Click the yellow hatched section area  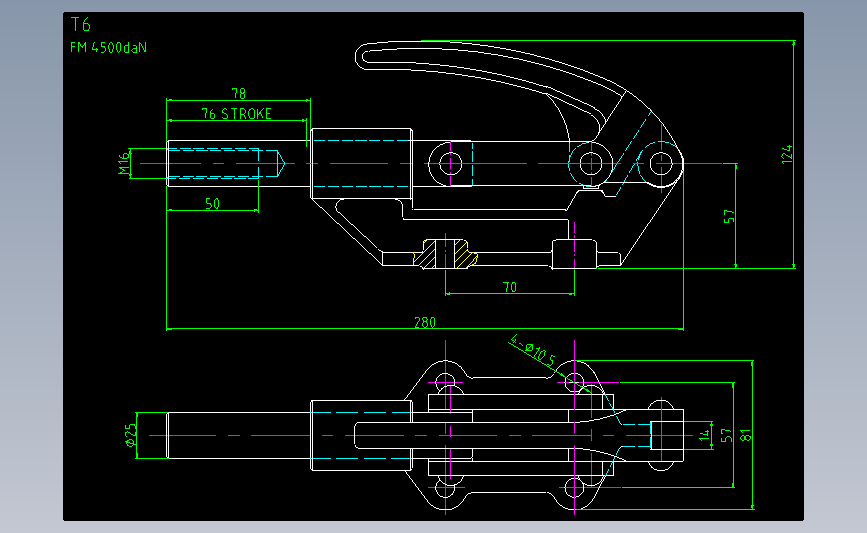pos(445,254)
